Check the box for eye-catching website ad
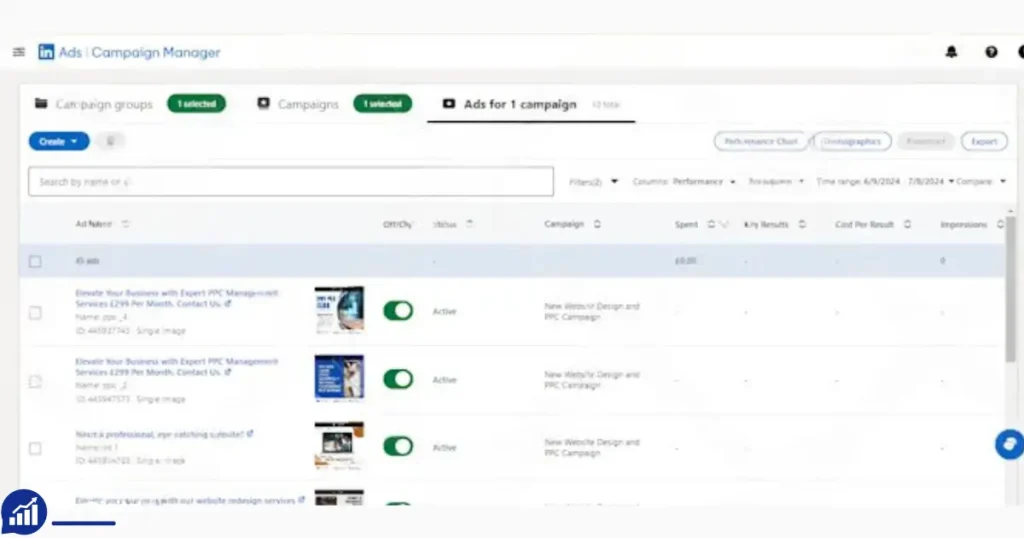 [x=35, y=449]
